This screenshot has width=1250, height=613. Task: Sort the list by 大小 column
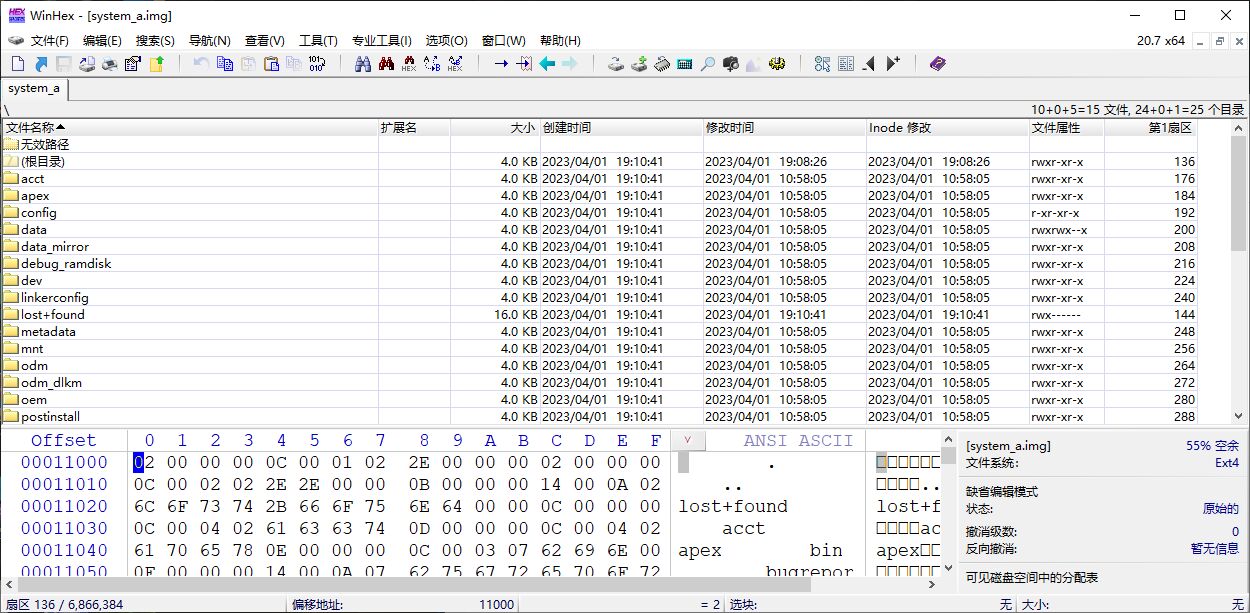[x=522, y=128]
